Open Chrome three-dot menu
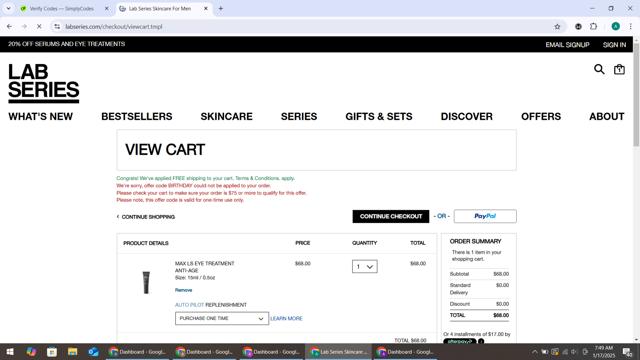640x360 pixels. point(630,27)
